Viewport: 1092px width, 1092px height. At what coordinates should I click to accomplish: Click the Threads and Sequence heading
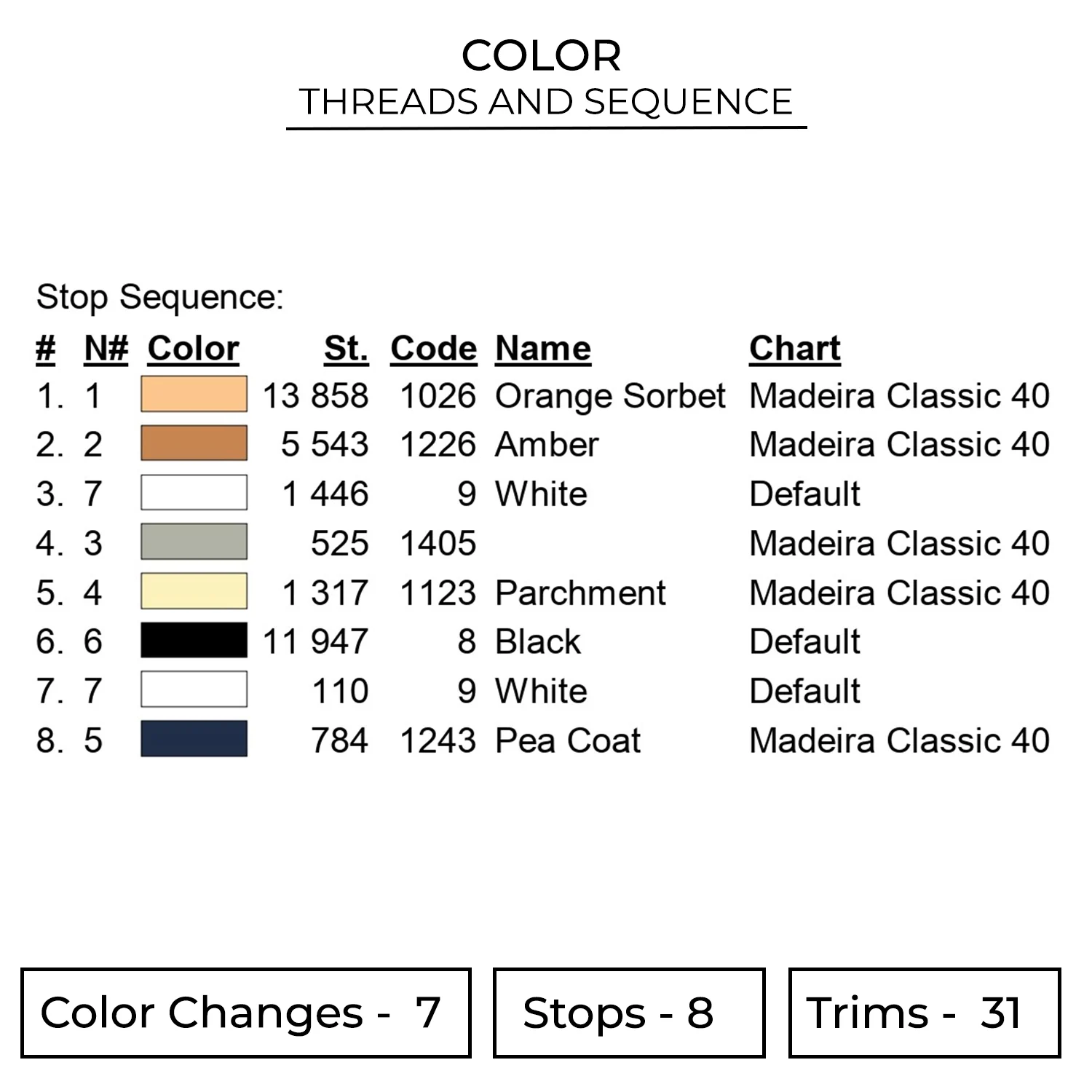[x=546, y=102]
